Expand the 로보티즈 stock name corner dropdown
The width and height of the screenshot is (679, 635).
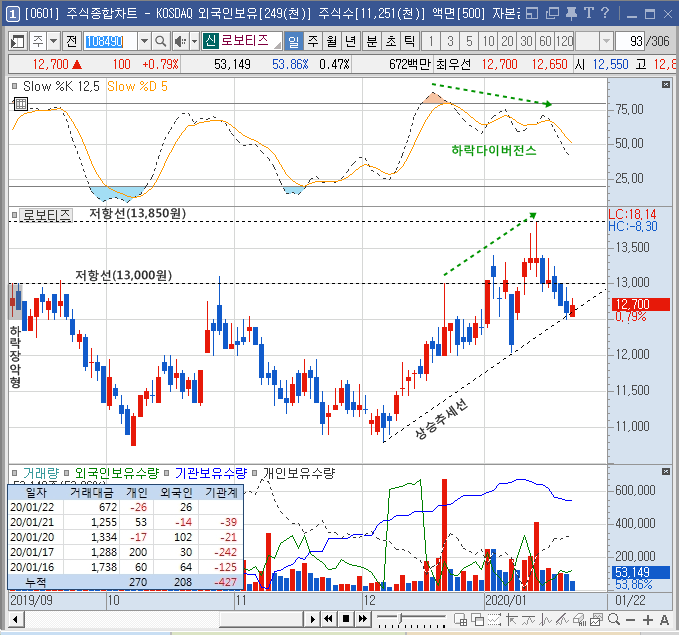[278, 46]
